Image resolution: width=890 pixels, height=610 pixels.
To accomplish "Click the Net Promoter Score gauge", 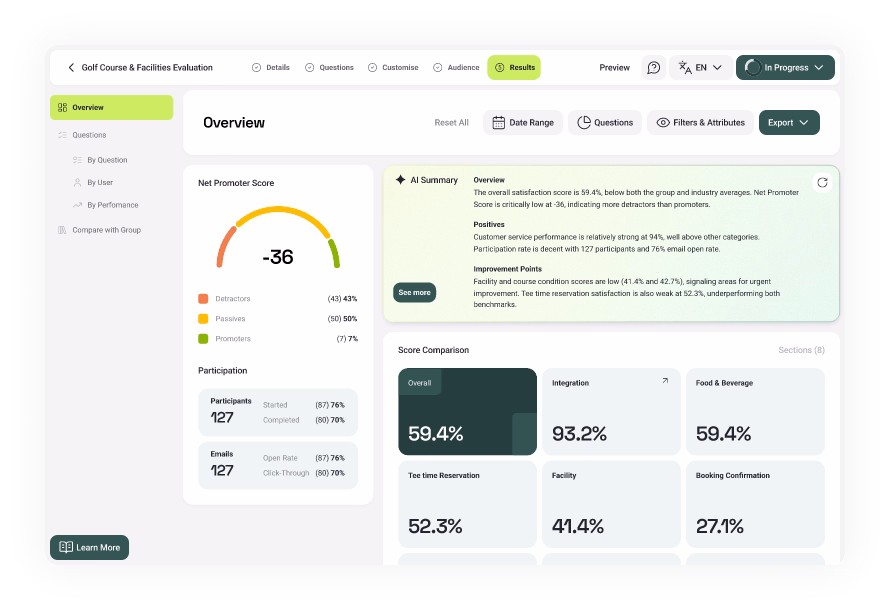I will tap(278, 237).
